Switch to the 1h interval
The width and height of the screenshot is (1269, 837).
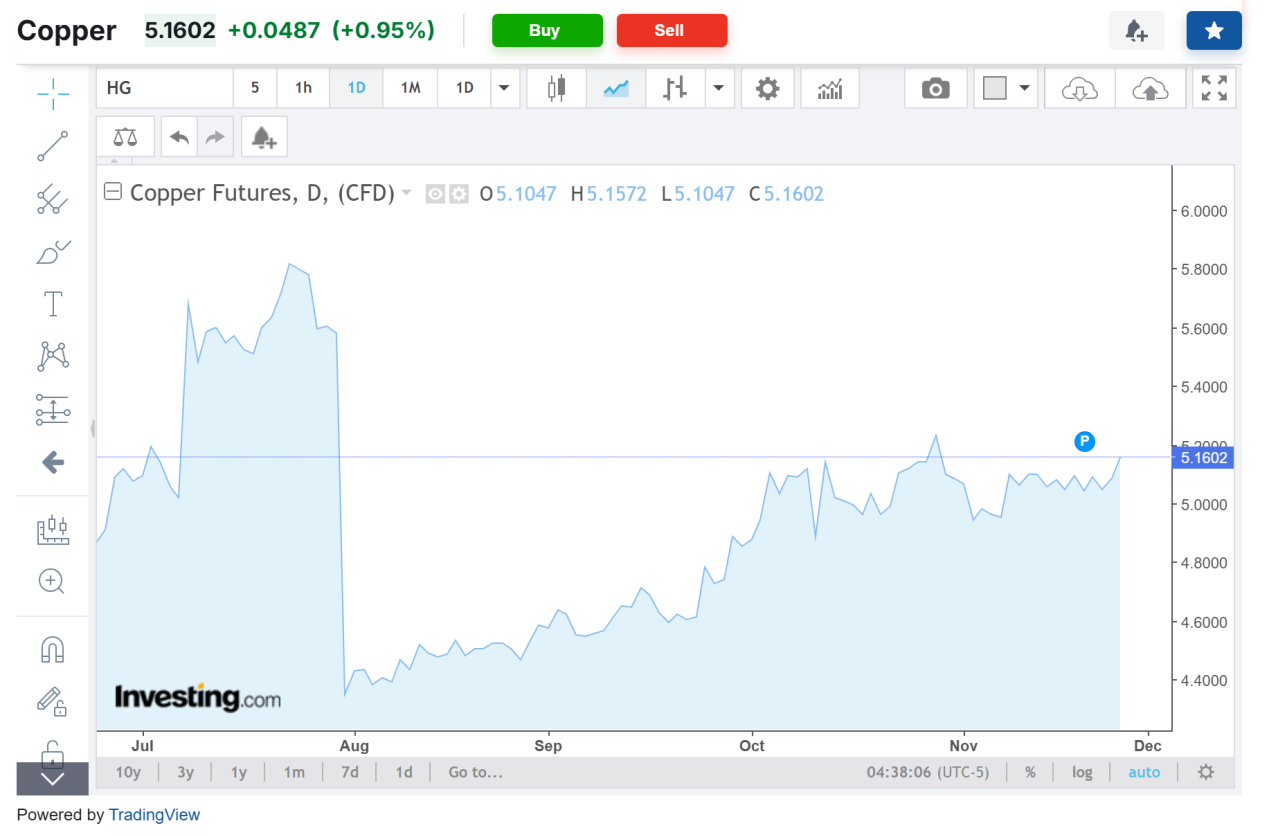point(303,88)
